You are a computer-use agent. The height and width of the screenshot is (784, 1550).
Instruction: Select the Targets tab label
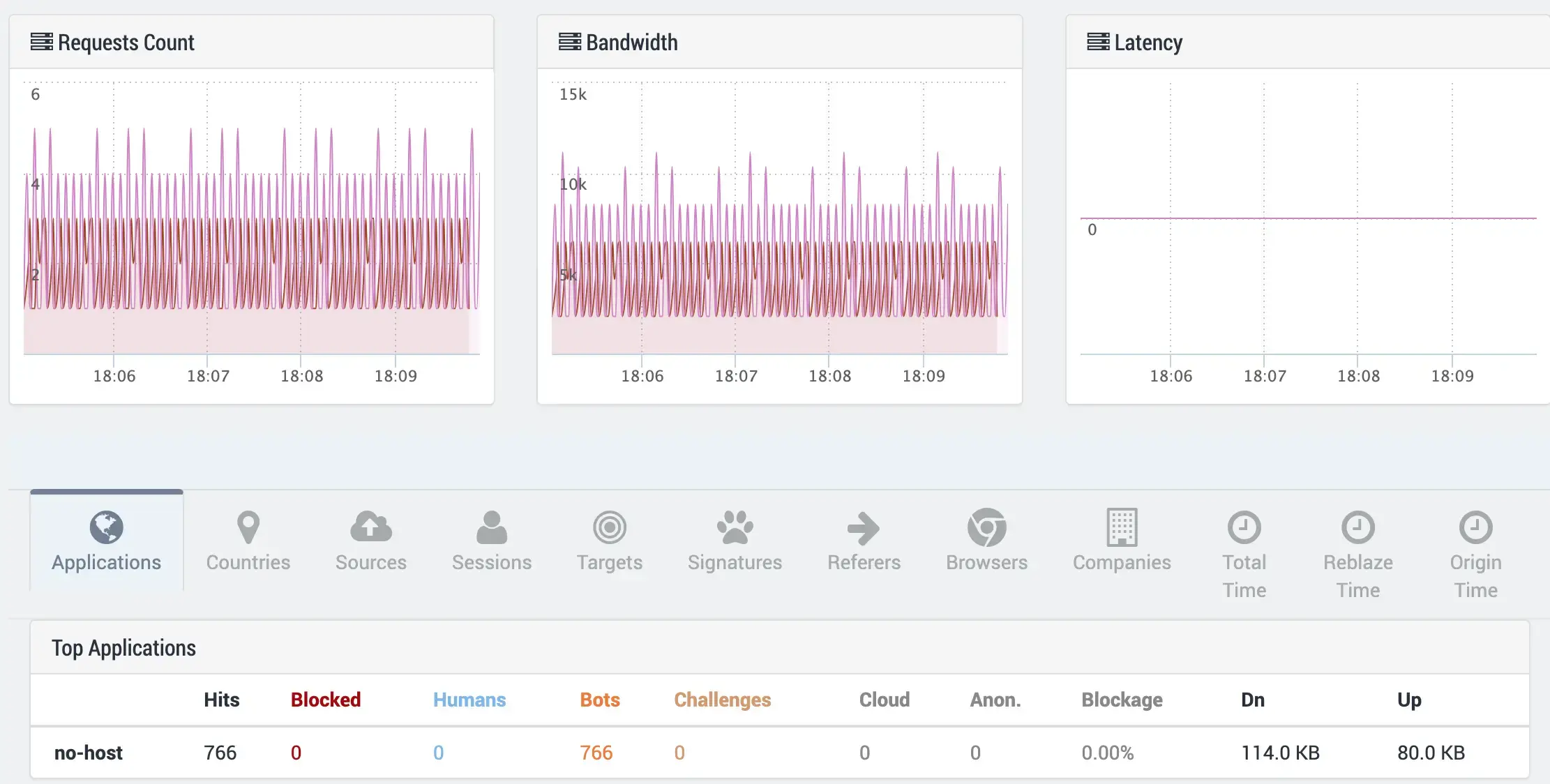coord(610,562)
